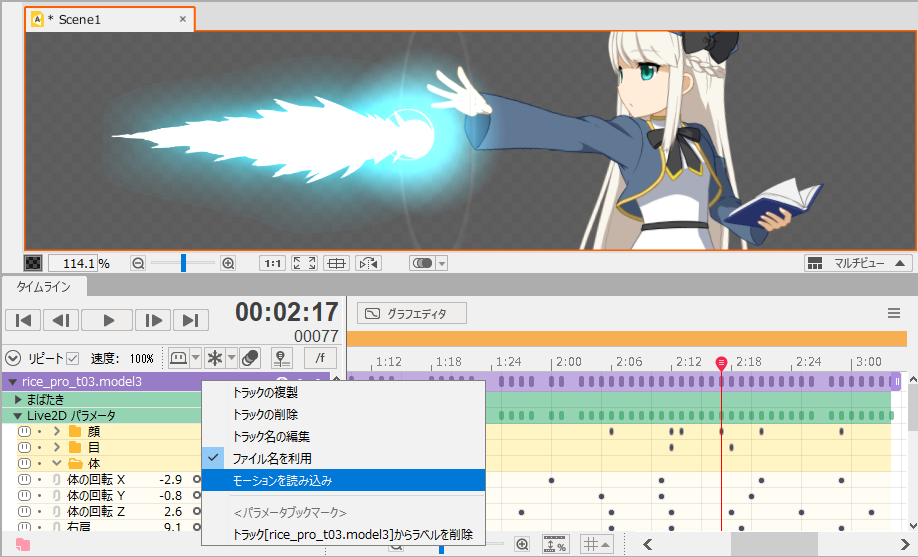Viewport: 918px width, 557px height.
Task: Open the timeline hamburger menu
Action: coord(894,313)
